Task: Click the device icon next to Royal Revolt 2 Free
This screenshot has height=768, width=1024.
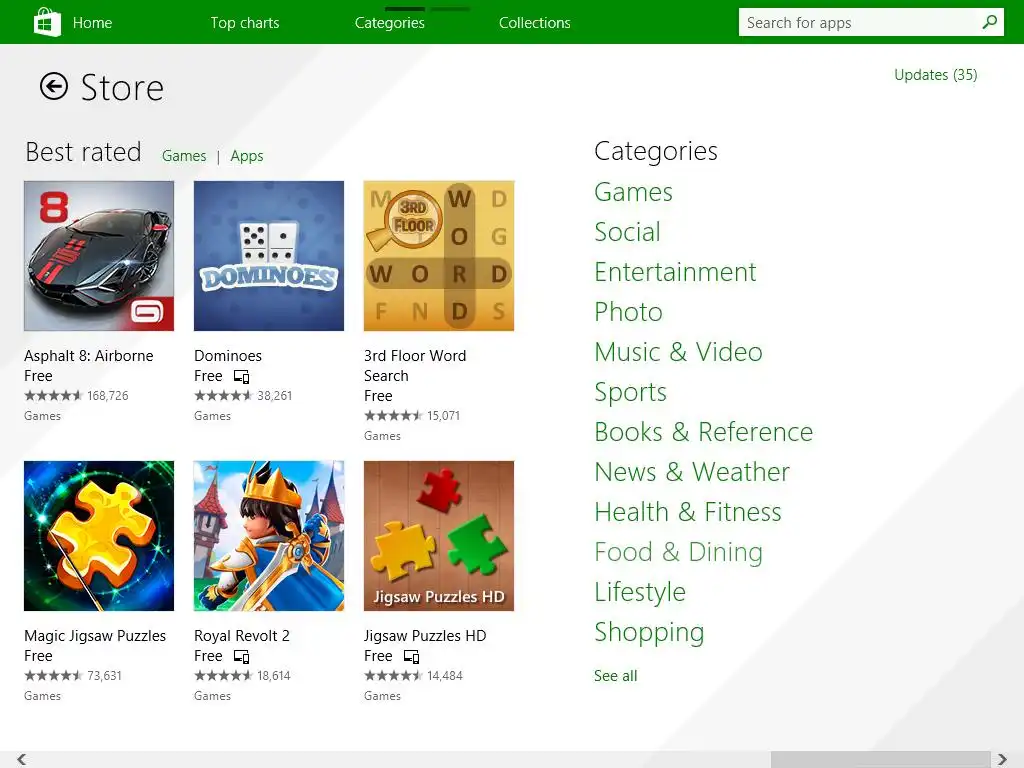Action: (x=242, y=657)
